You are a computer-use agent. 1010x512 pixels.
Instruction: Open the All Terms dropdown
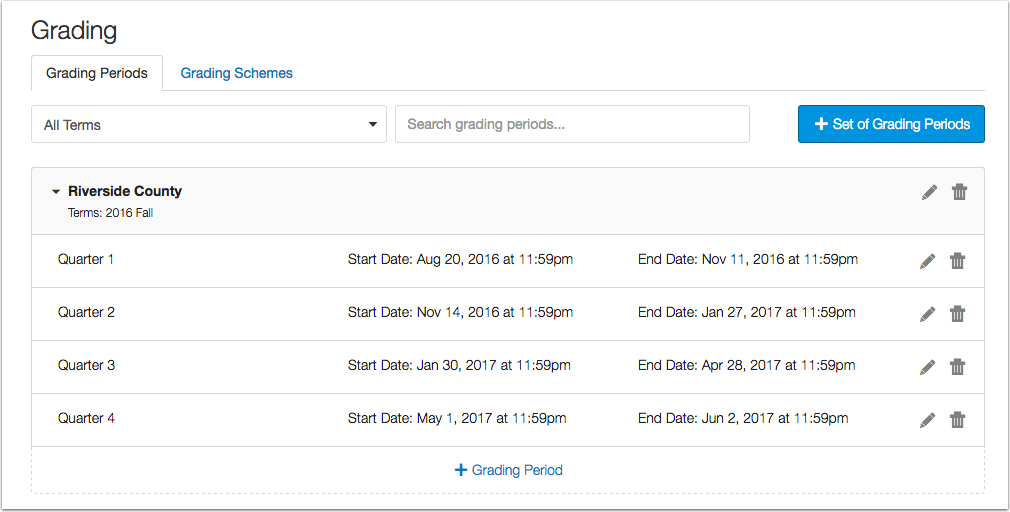coord(209,125)
